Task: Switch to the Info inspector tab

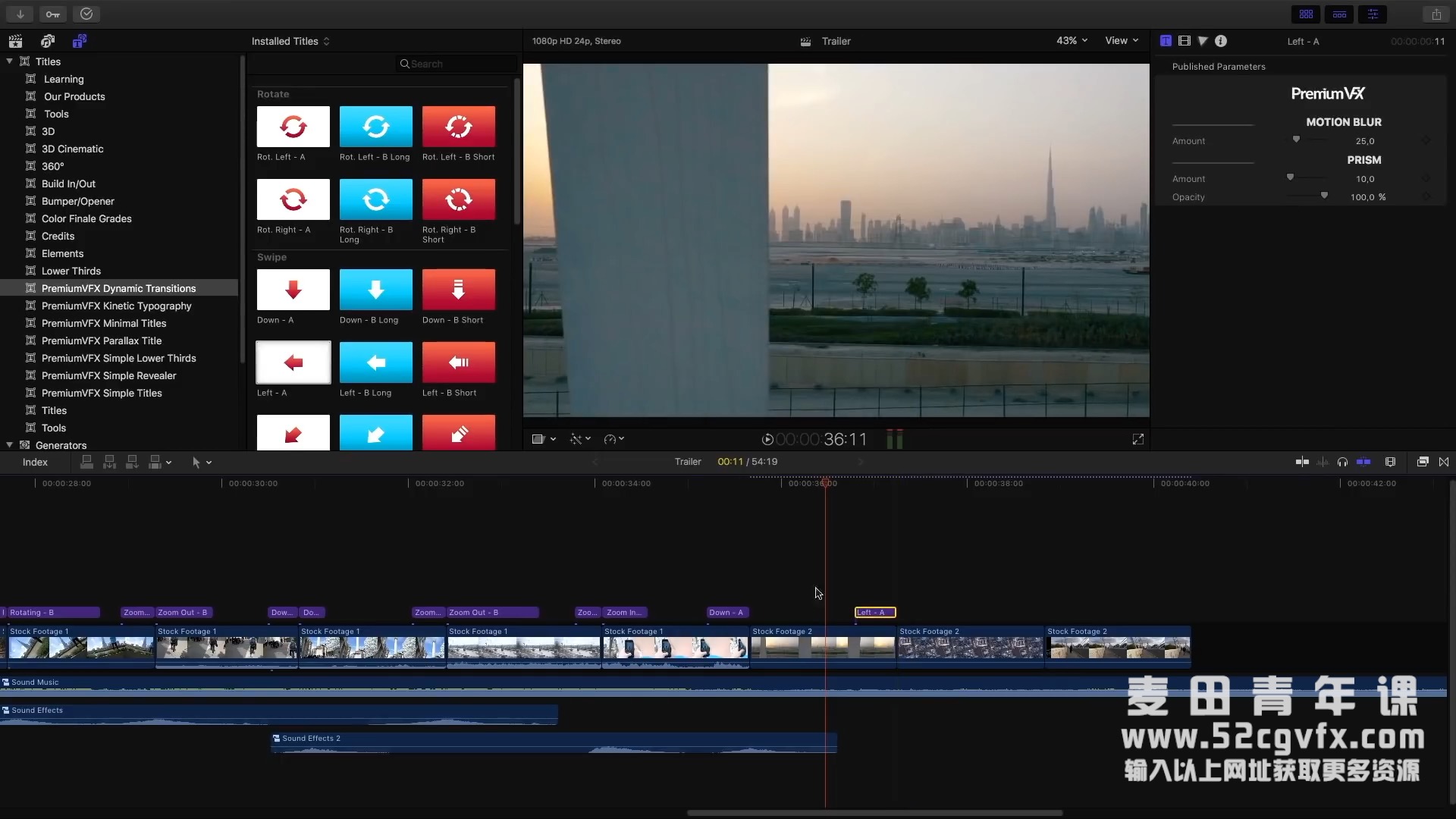Action: [x=1221, y=41]
